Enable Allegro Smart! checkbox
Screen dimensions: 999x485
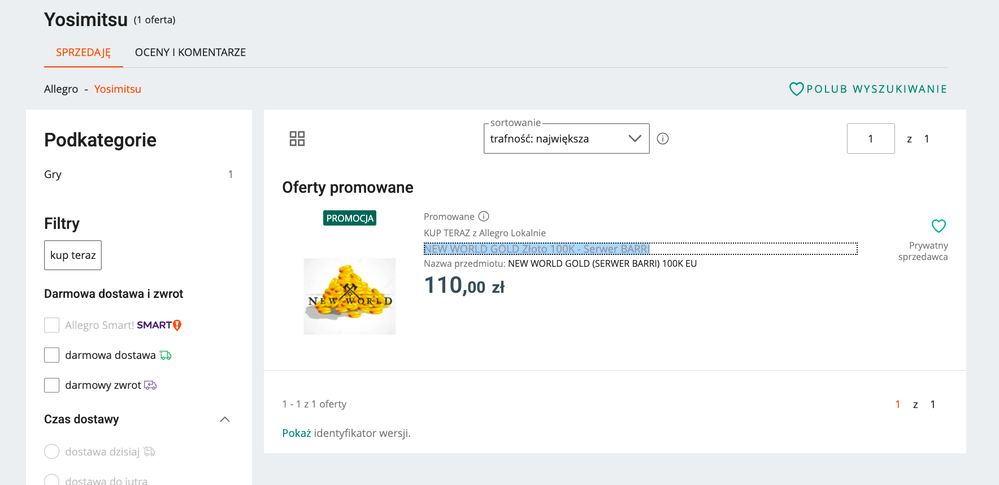pos(52,325)
